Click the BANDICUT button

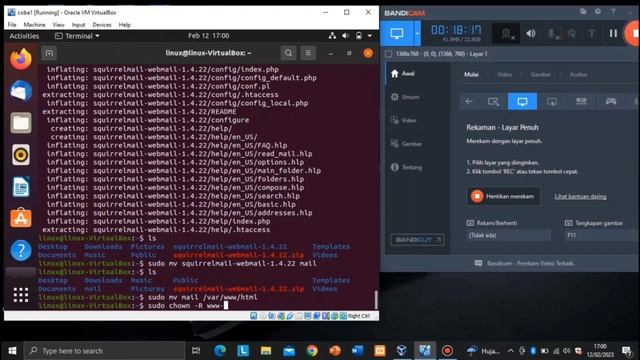pos(418,240)
